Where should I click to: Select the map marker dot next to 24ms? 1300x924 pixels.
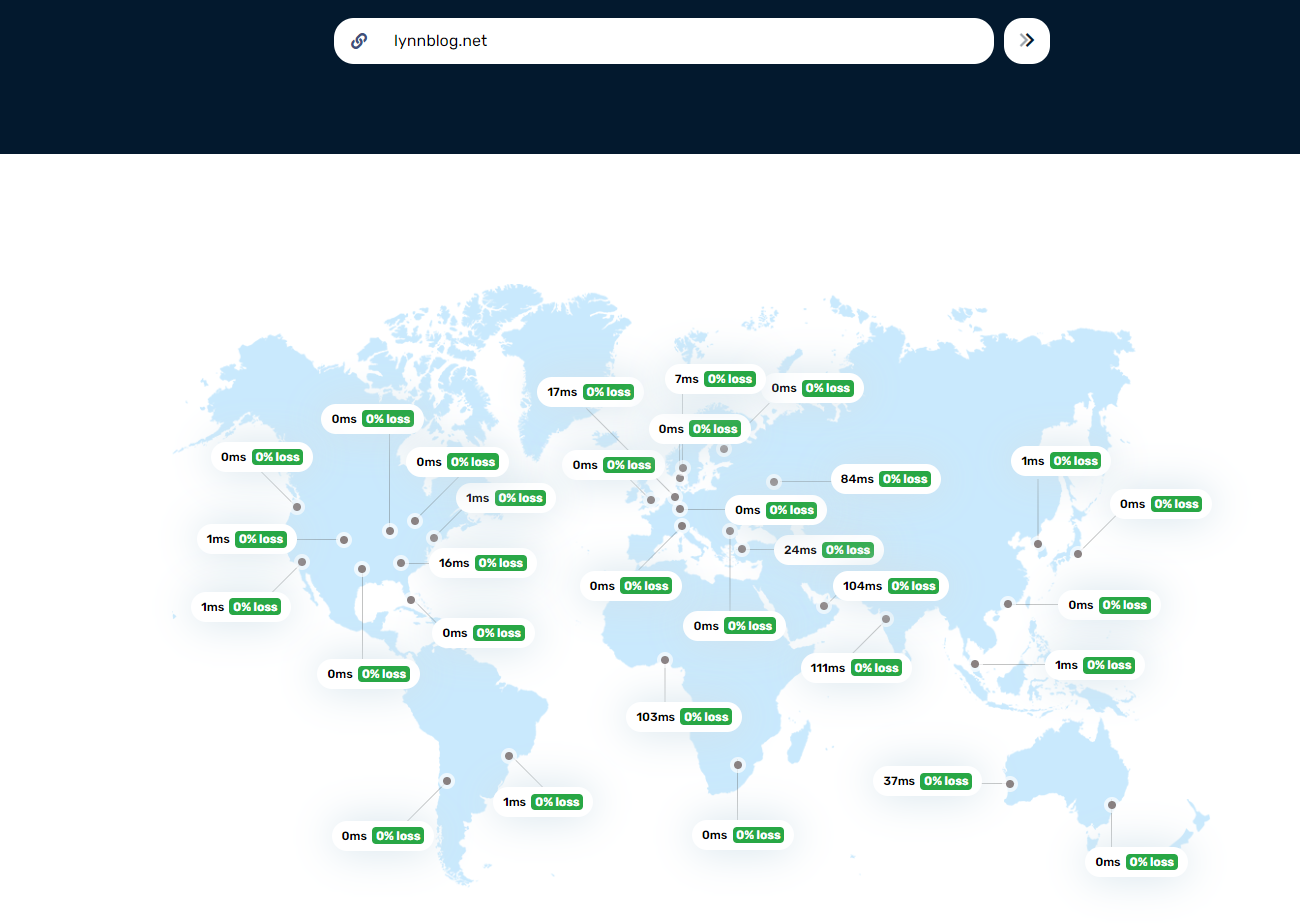[x=743, y=549]
